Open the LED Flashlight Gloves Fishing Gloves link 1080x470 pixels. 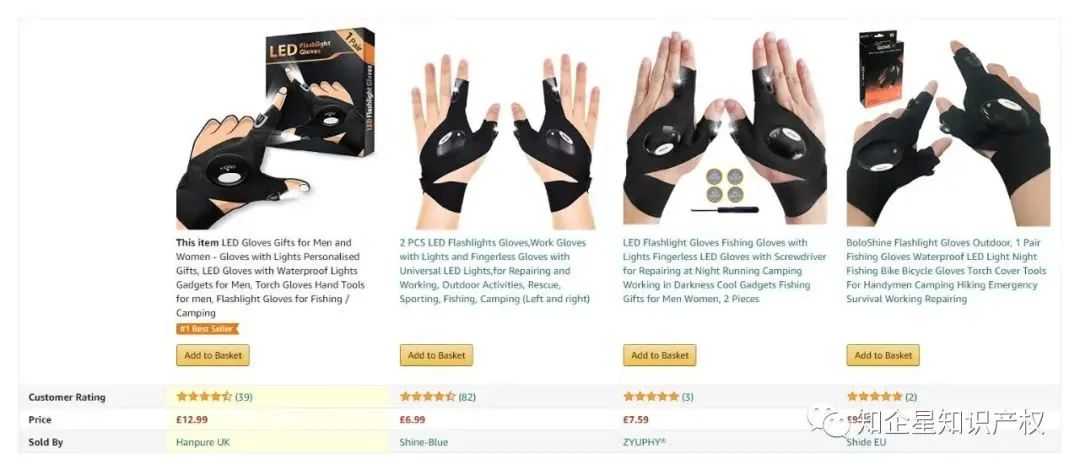(x=716, y=271)
